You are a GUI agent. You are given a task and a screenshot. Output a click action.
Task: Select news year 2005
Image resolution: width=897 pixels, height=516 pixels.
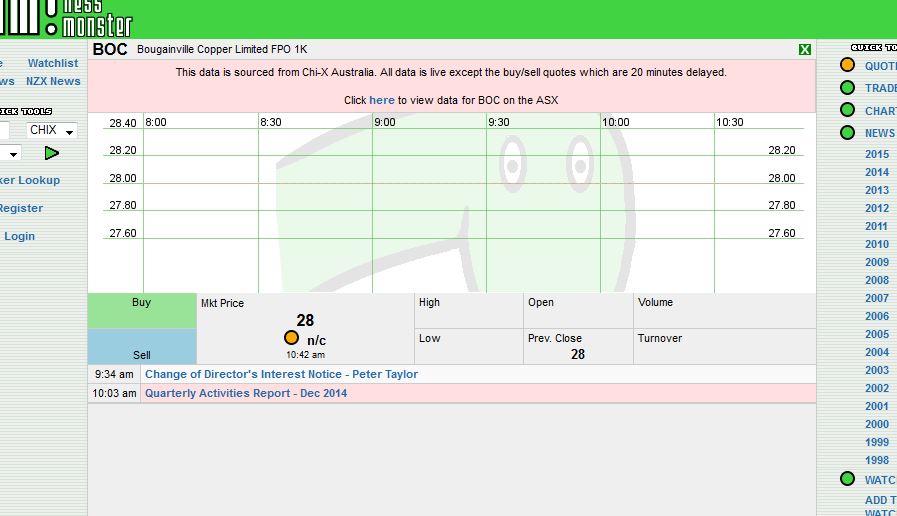[x=877, y=334]
